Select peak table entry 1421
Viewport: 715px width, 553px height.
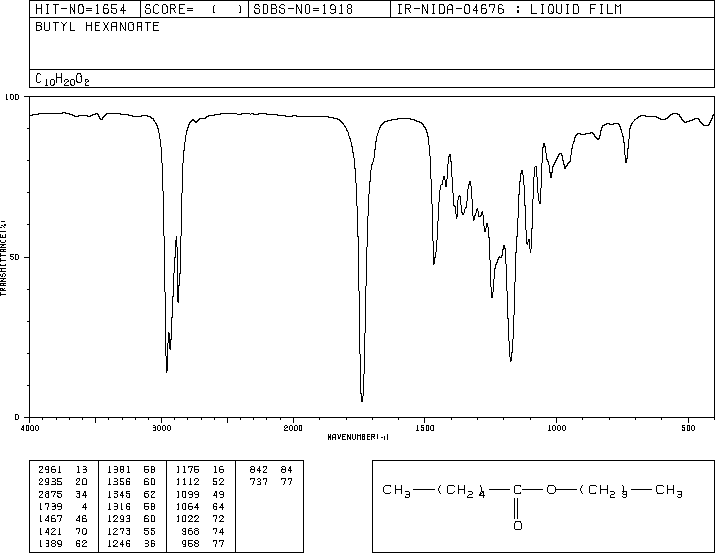click(x=50, y=531)
